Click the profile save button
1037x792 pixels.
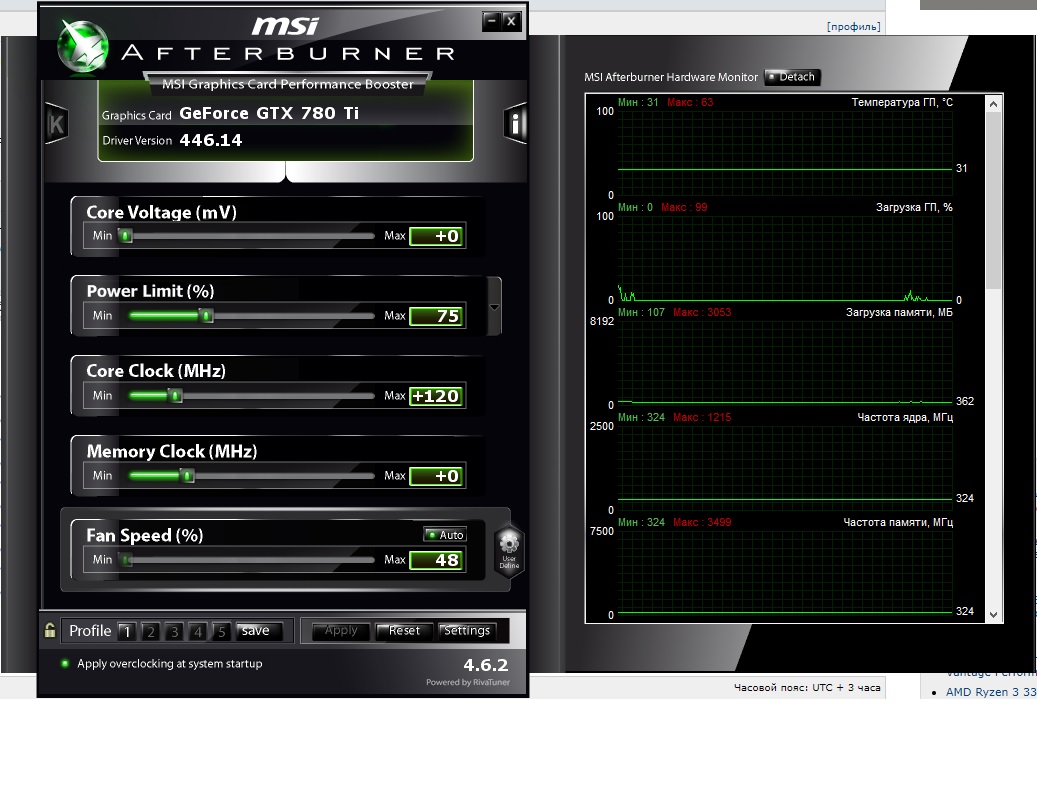259,631
